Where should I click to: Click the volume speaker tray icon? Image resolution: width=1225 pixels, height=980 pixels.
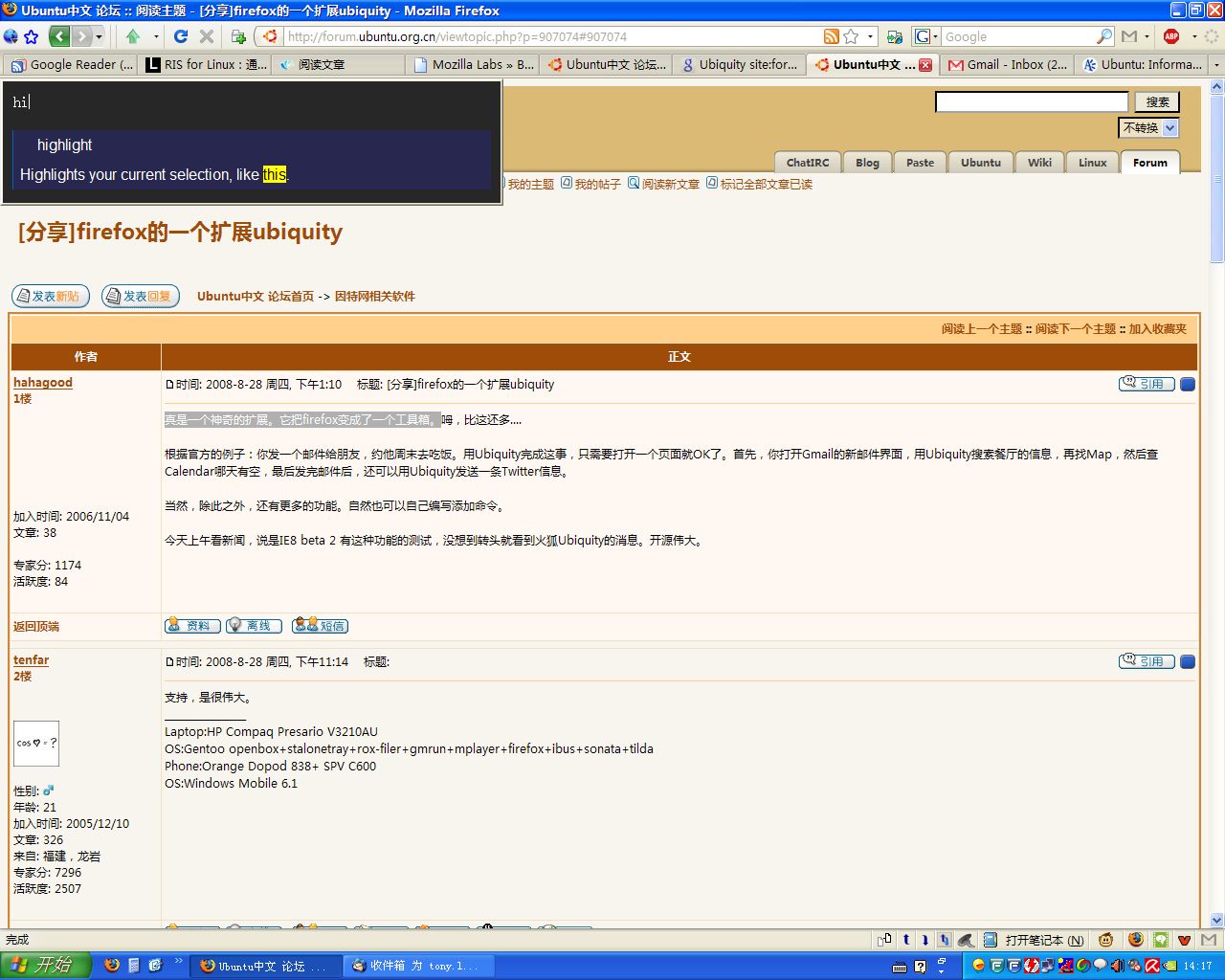point(1117,966)
